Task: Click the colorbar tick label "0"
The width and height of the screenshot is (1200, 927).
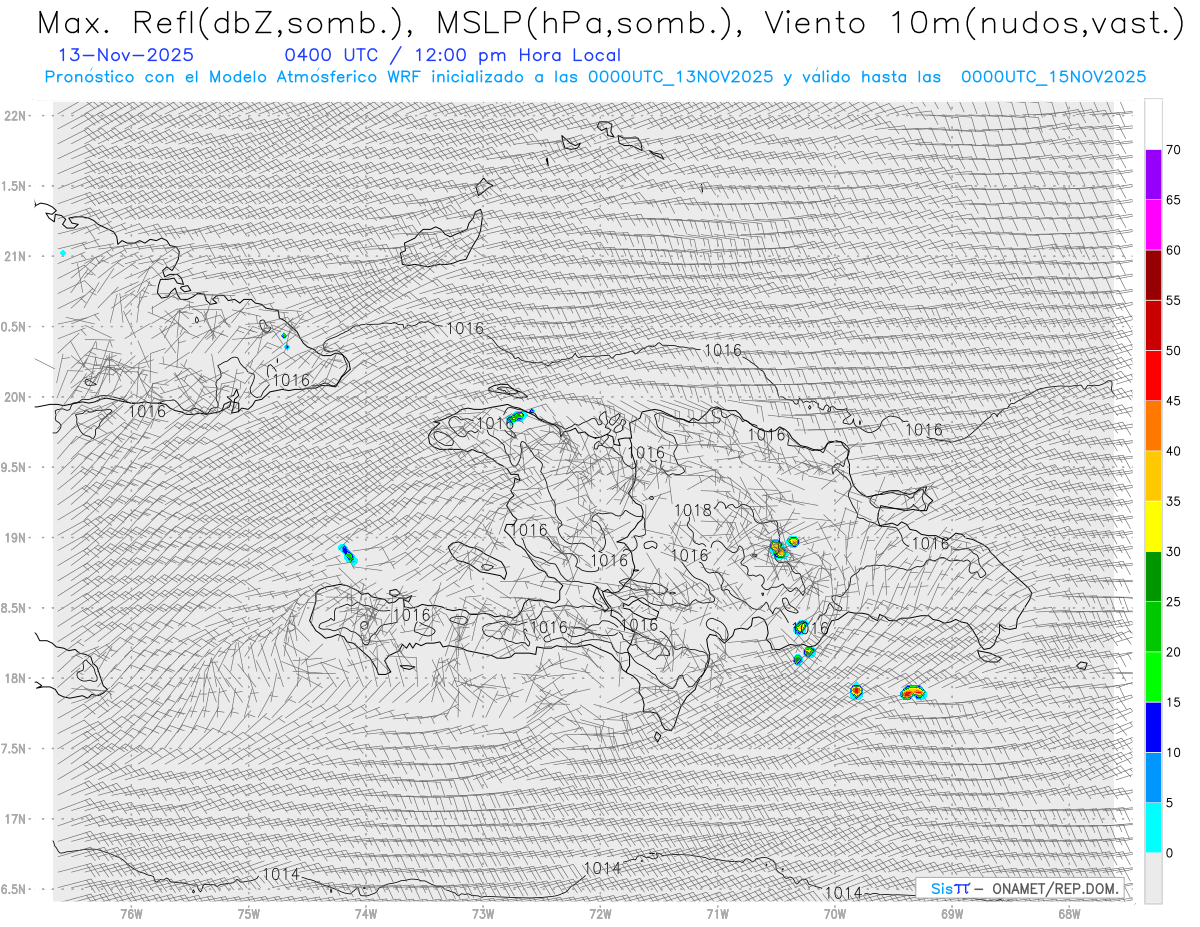Action: point(1171,853)
